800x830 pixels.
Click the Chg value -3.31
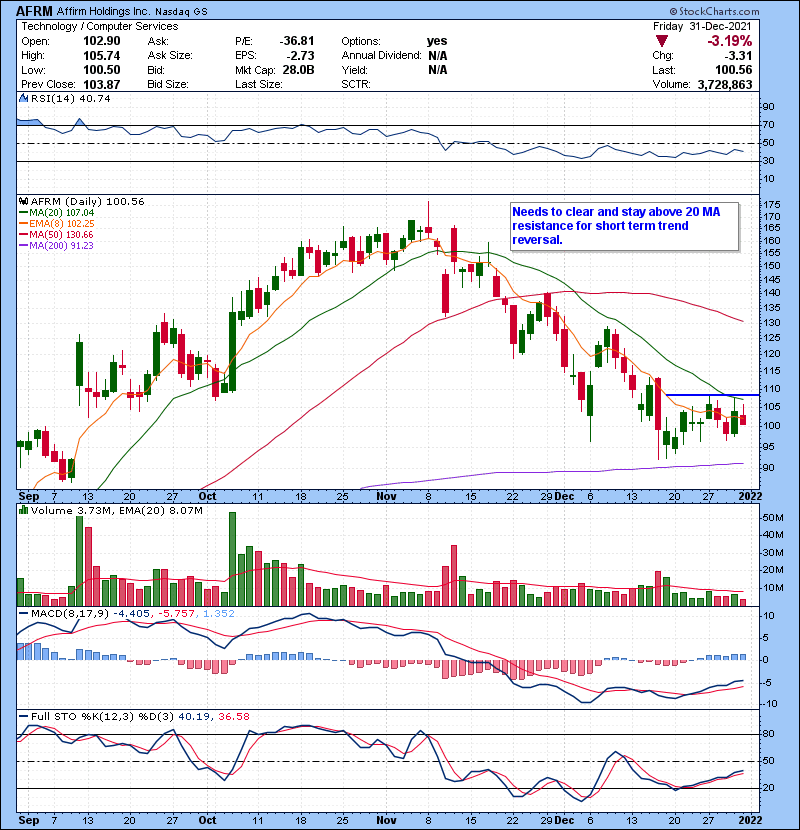[738, 56]
